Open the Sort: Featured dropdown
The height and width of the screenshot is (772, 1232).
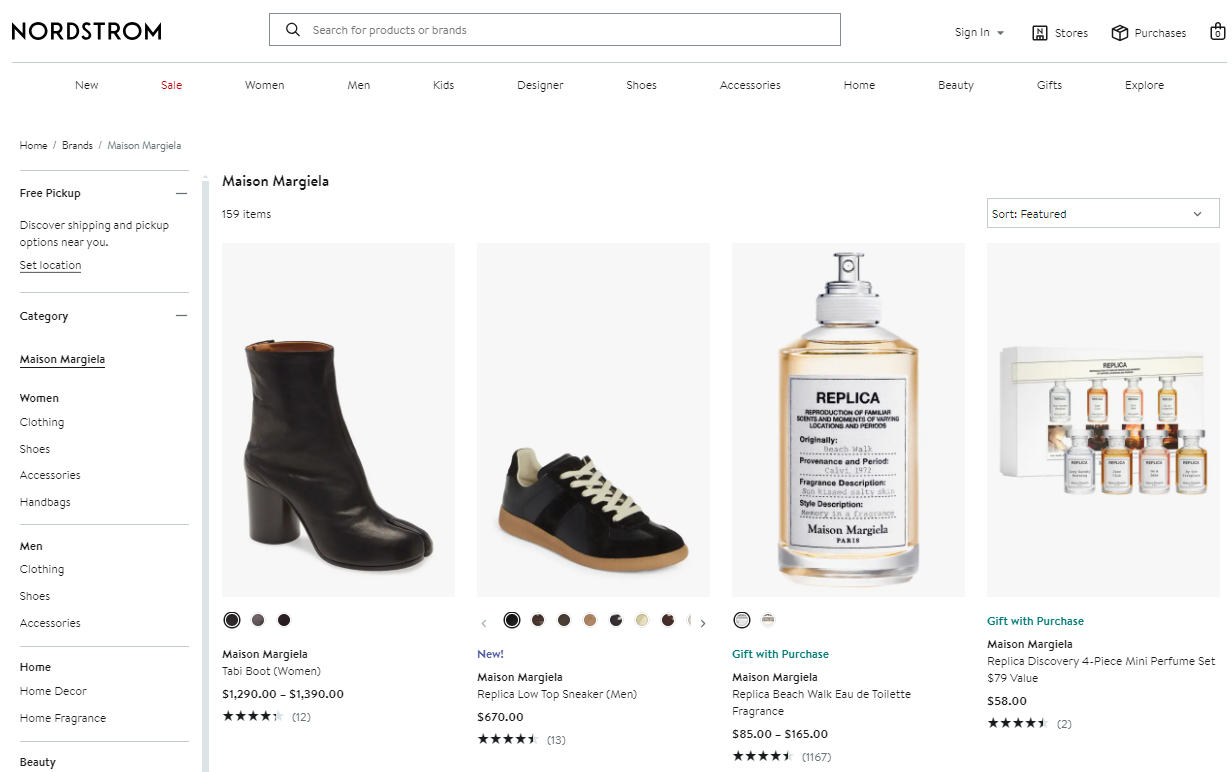[1103, 214]
